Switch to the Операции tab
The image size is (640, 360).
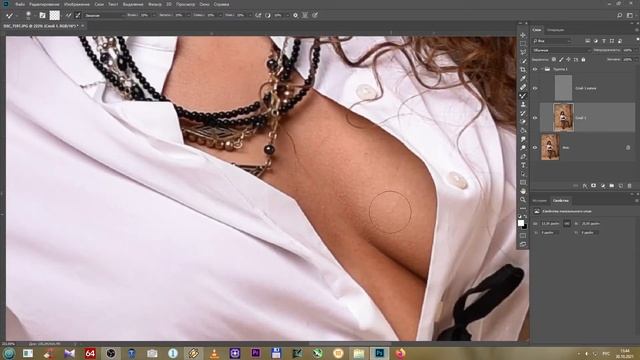[x=556, y=30]
